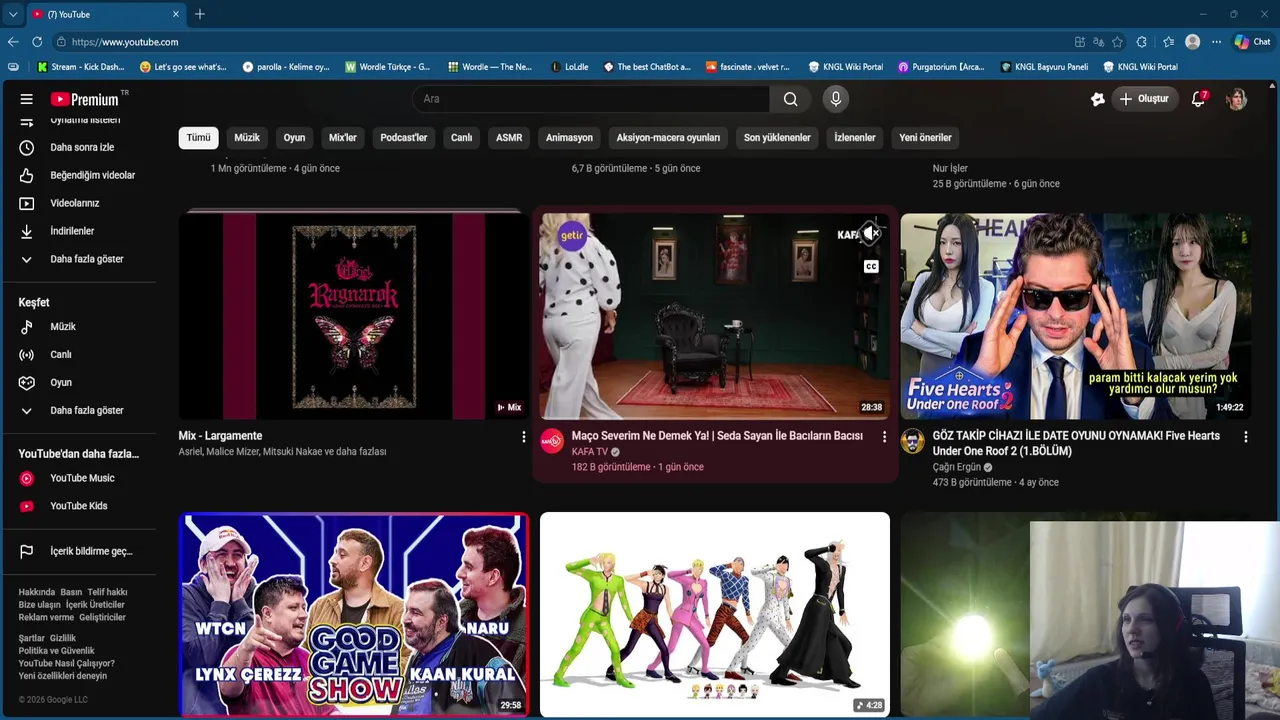Click the Ara search input field
This screenshot has height=720, width=1280.
pos(590,99)
